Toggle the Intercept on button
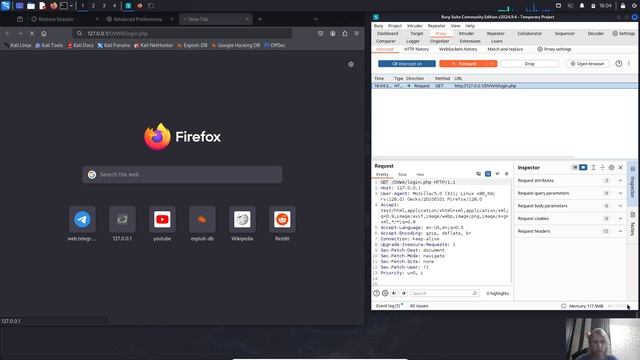640x360 pixels. click(407, 64)
